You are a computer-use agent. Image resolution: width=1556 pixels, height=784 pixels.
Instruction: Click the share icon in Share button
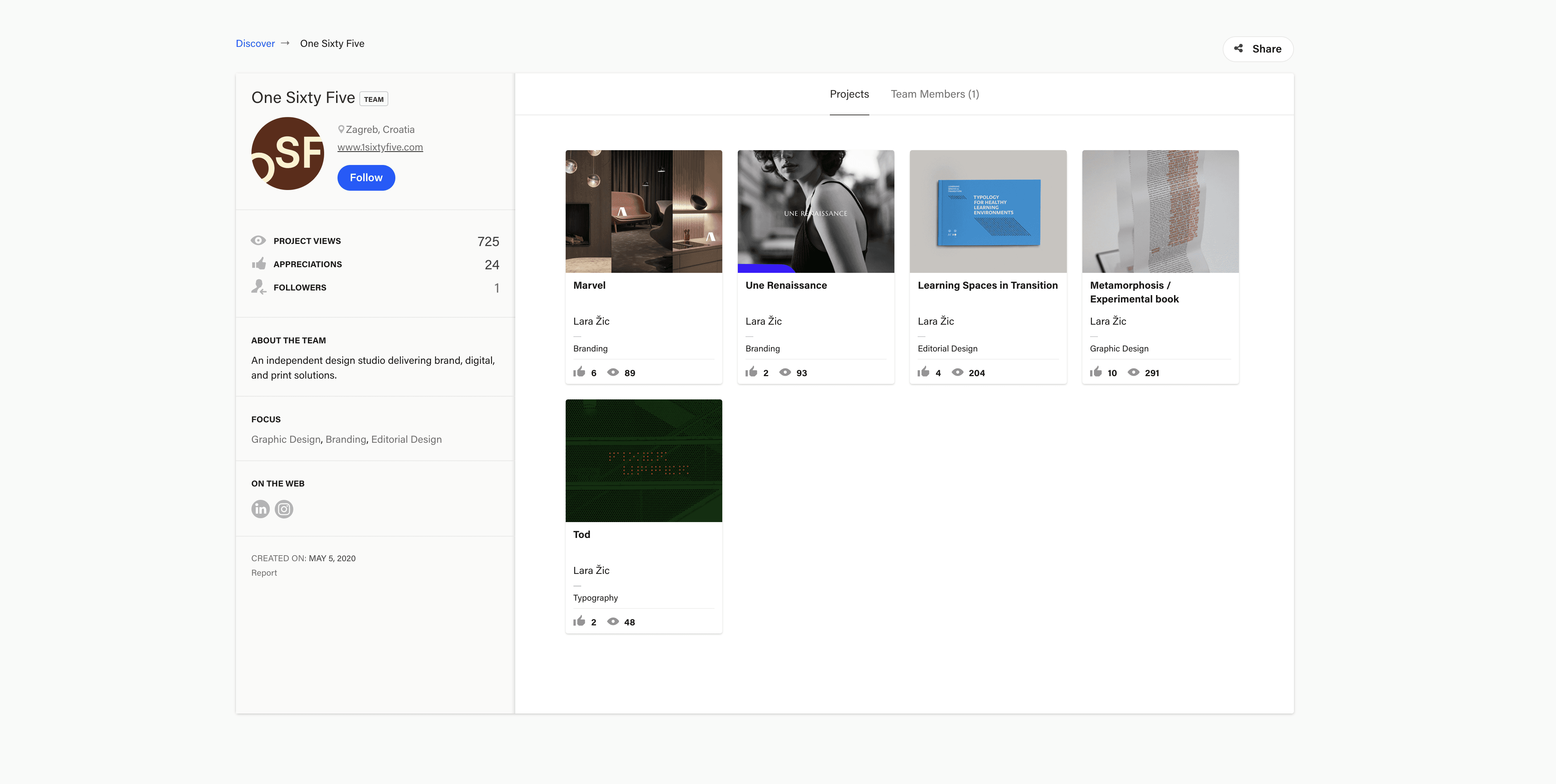[x=1238, y=49]
